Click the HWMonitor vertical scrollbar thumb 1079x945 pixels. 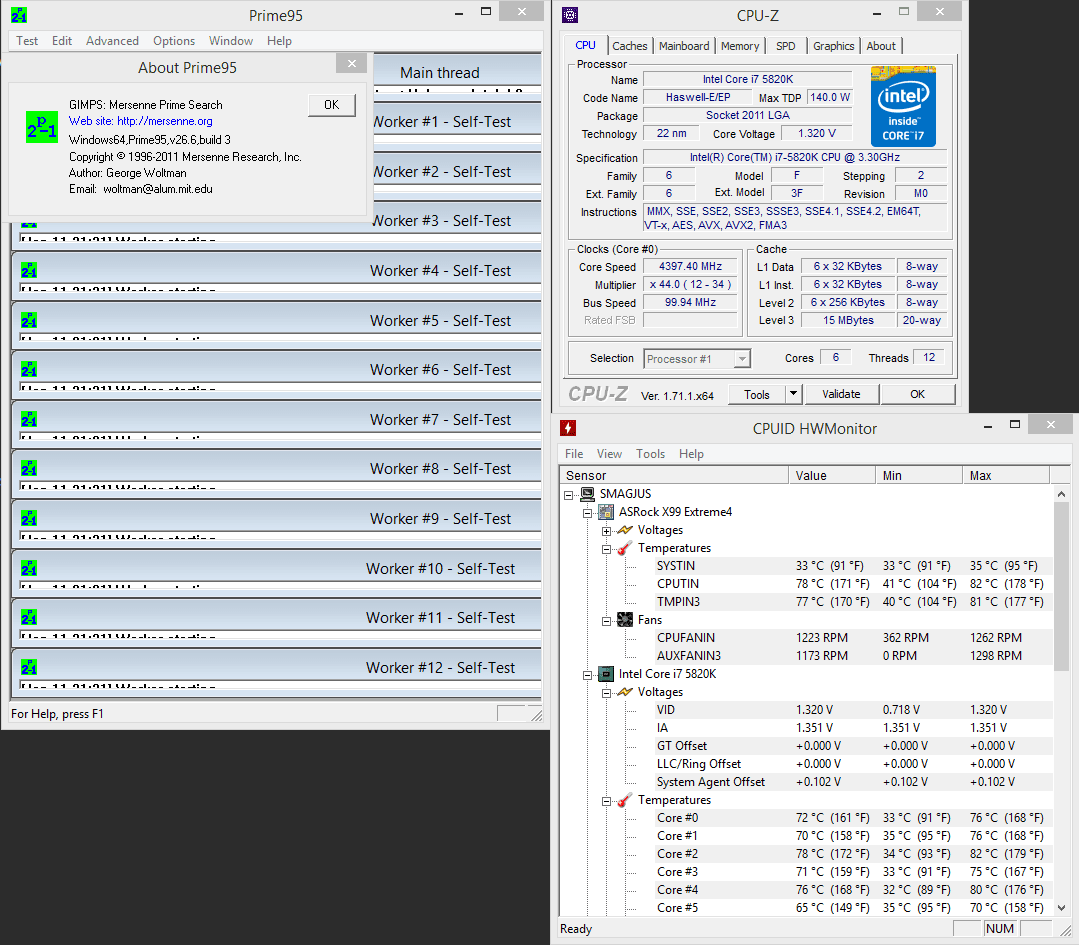pyautogui.click(x=1061, y=585)
